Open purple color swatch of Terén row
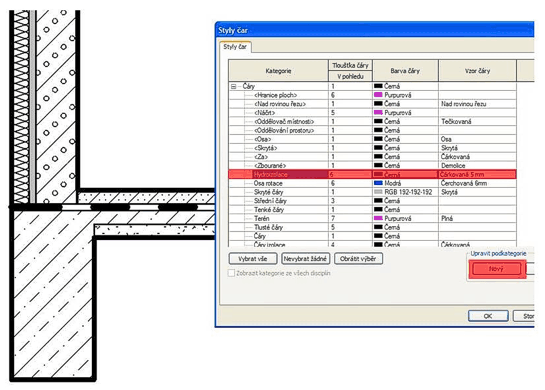545x390 pixels. [x=378, y=218]
